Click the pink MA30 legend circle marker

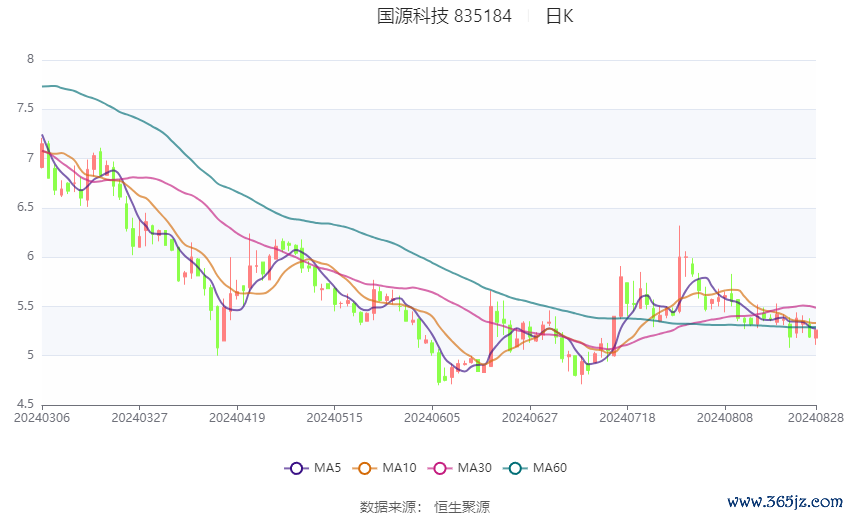point(439,467)
